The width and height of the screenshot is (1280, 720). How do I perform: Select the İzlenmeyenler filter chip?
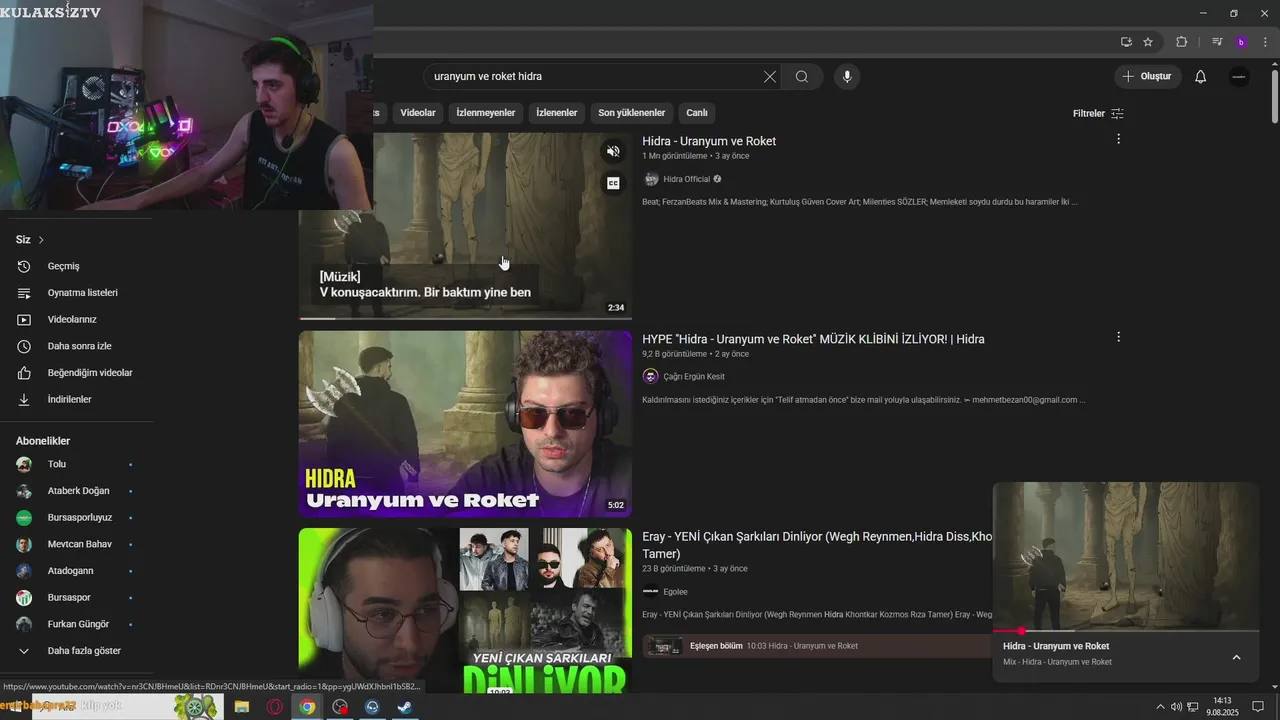(x=486, y=113)
